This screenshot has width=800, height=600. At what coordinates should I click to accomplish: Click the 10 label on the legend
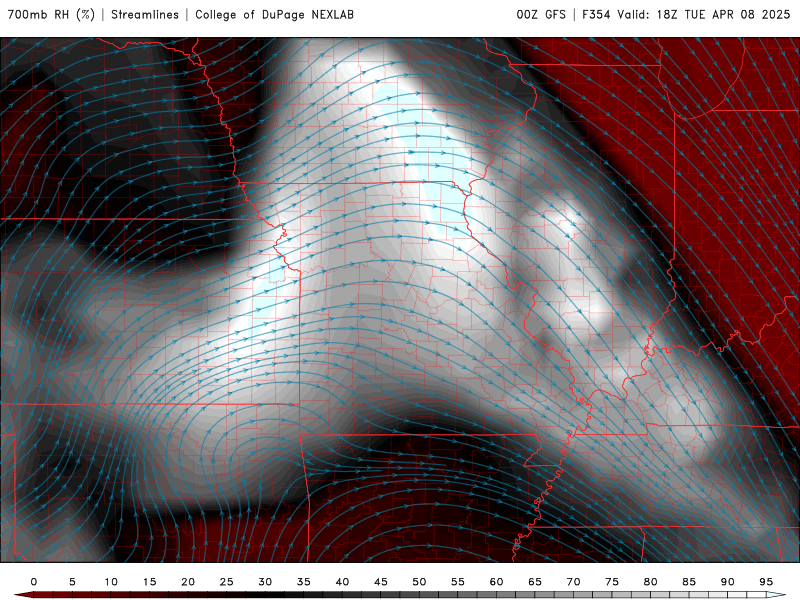tap(111, 582)
